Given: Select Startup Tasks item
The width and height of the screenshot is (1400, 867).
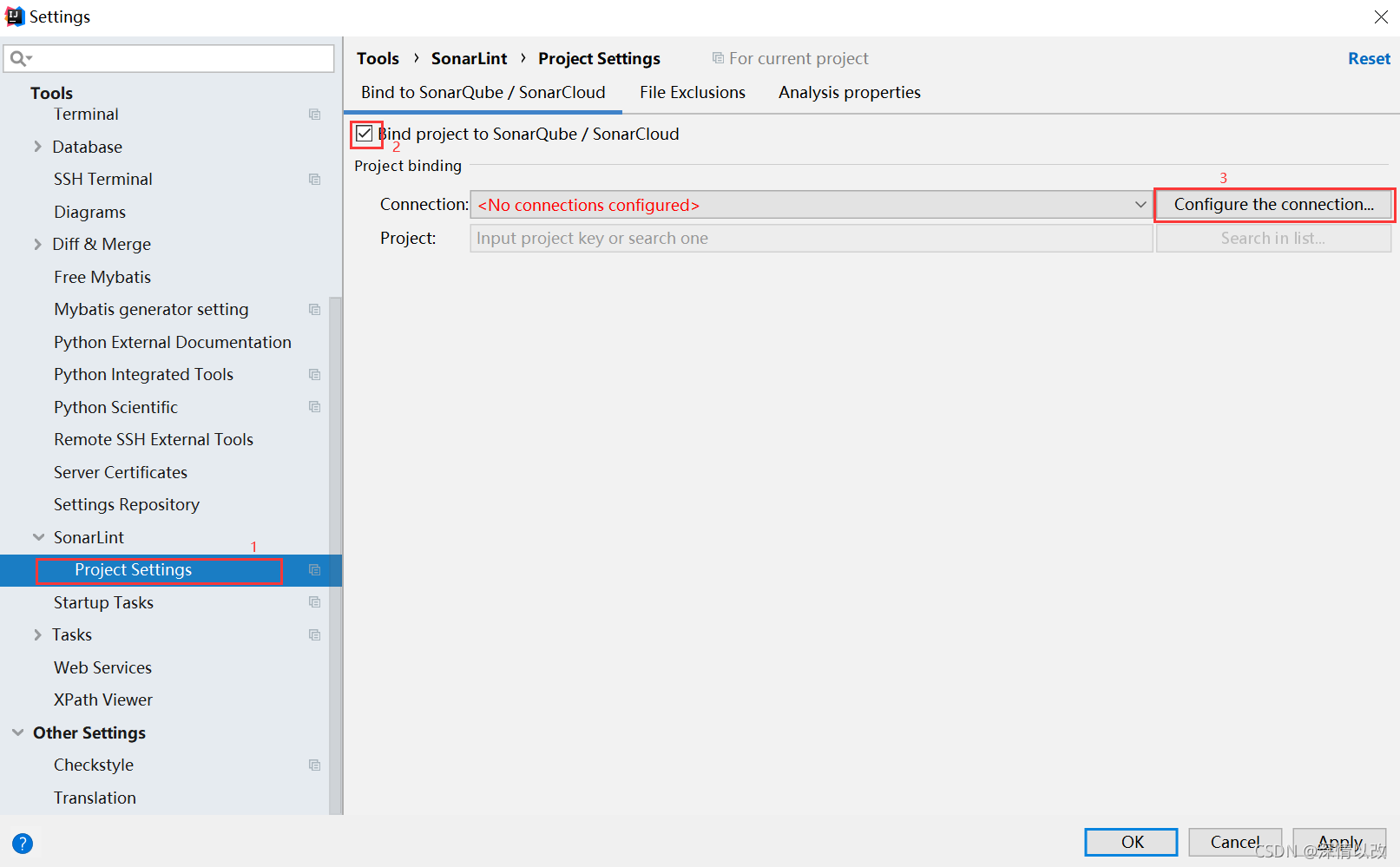Looking at the screenshot, I should click(x=103, y=602).
